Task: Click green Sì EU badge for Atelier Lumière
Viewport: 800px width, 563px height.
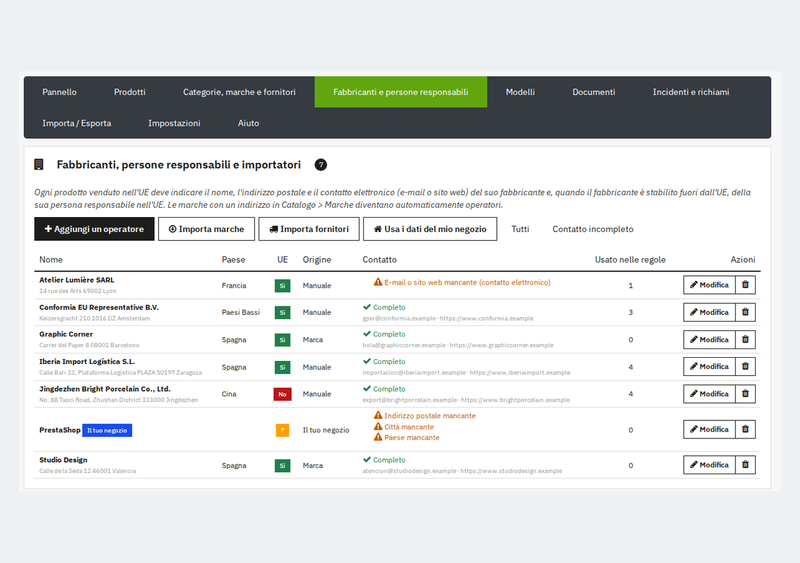Action: pyautogui.click(x=282, y=285)
